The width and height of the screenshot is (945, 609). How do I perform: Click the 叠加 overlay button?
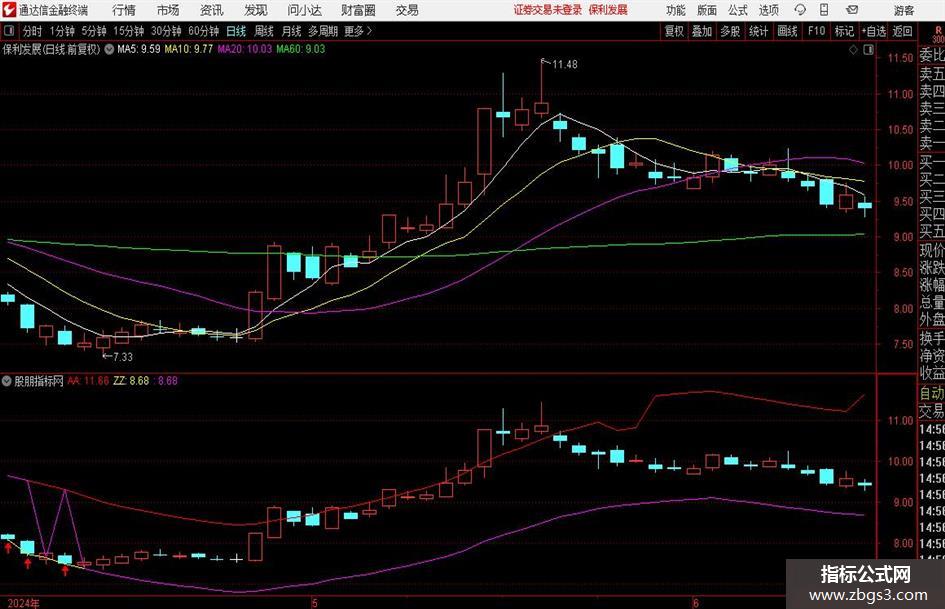coord(702,31)
